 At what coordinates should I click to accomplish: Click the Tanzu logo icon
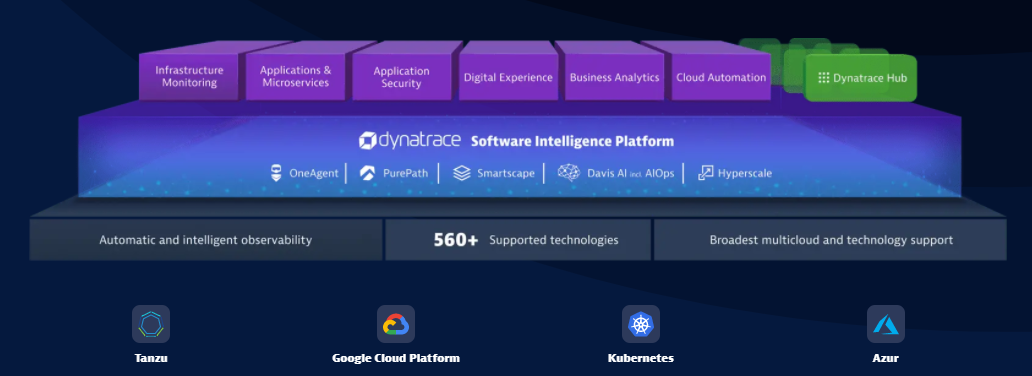click(x=151, y=324)
